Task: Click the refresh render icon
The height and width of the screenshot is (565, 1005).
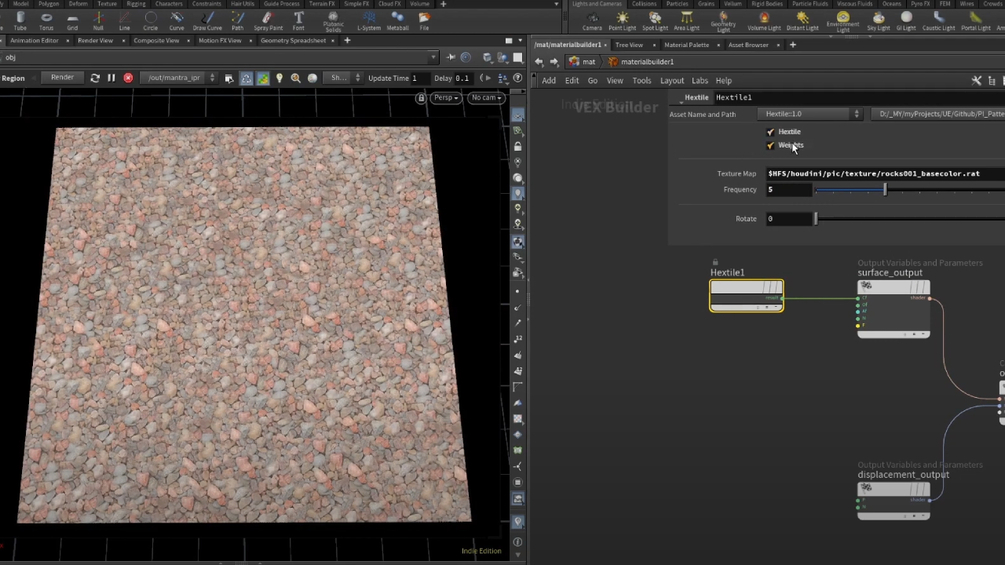Action: (95, 78)
